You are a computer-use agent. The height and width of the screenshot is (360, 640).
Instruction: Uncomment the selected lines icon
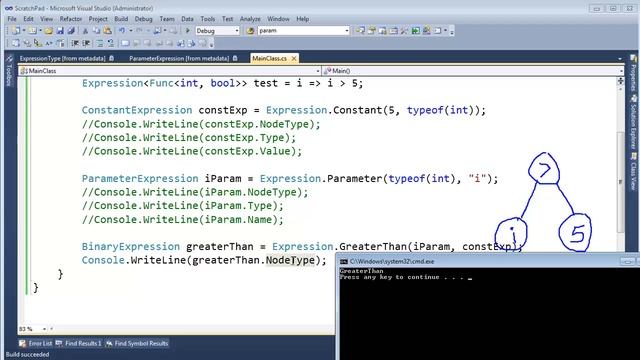111,43
